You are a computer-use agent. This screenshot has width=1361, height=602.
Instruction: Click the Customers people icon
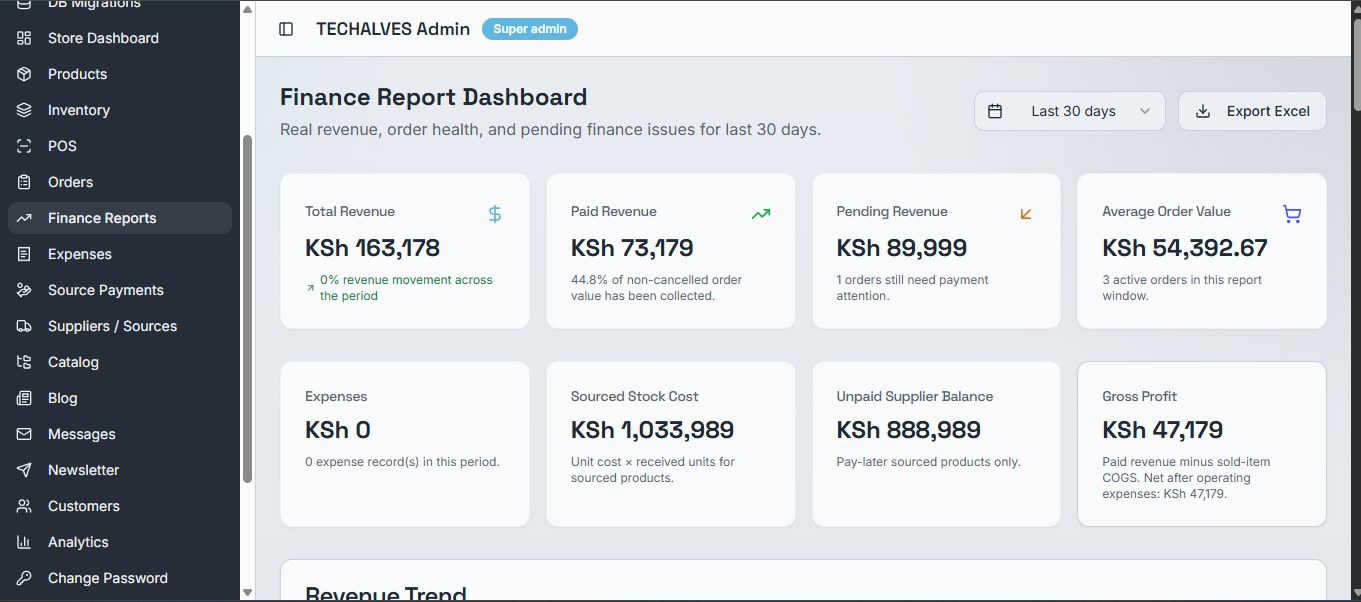click(x=25, y=506)
